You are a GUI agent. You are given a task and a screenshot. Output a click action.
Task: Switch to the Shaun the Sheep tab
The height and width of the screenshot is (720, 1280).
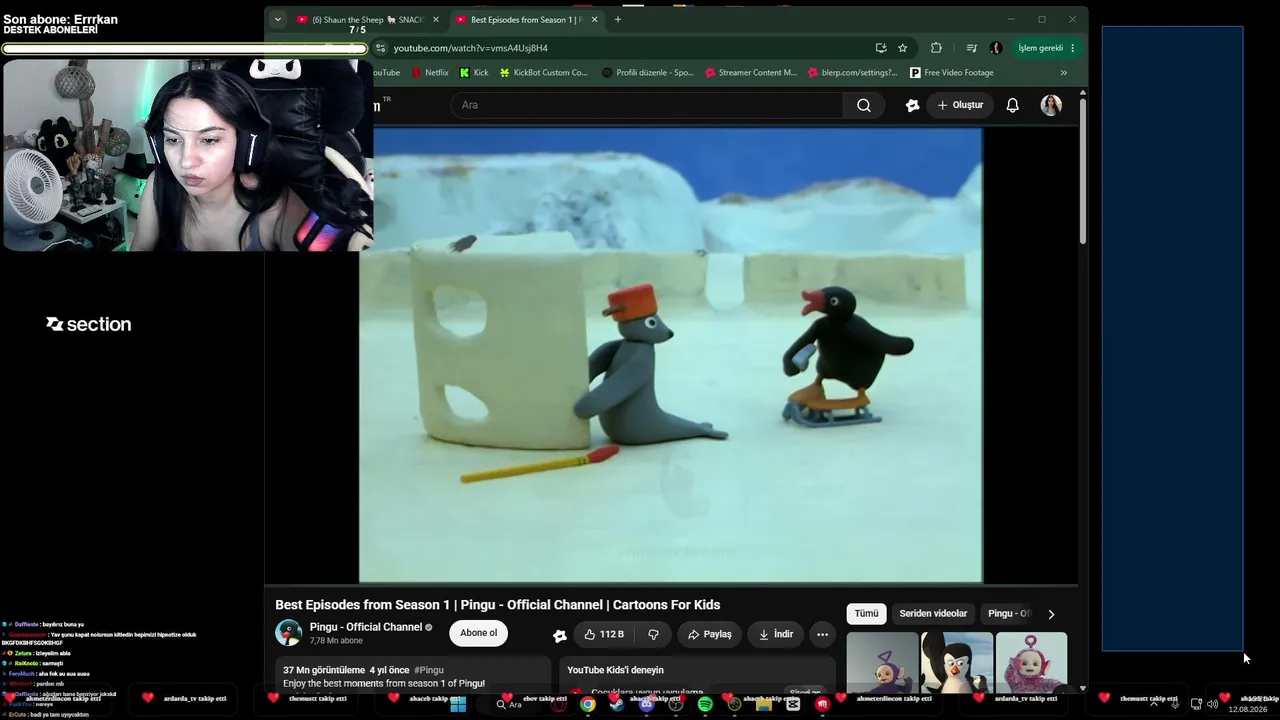tap(367, 19)
